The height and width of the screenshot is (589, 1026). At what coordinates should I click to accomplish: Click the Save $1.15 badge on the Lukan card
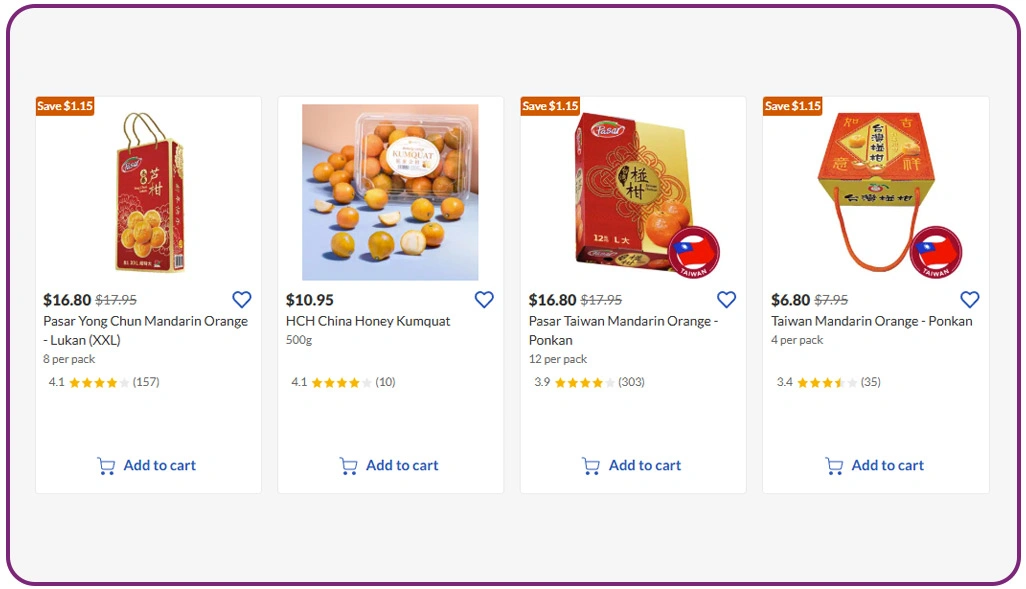click(x=65, y=105)
